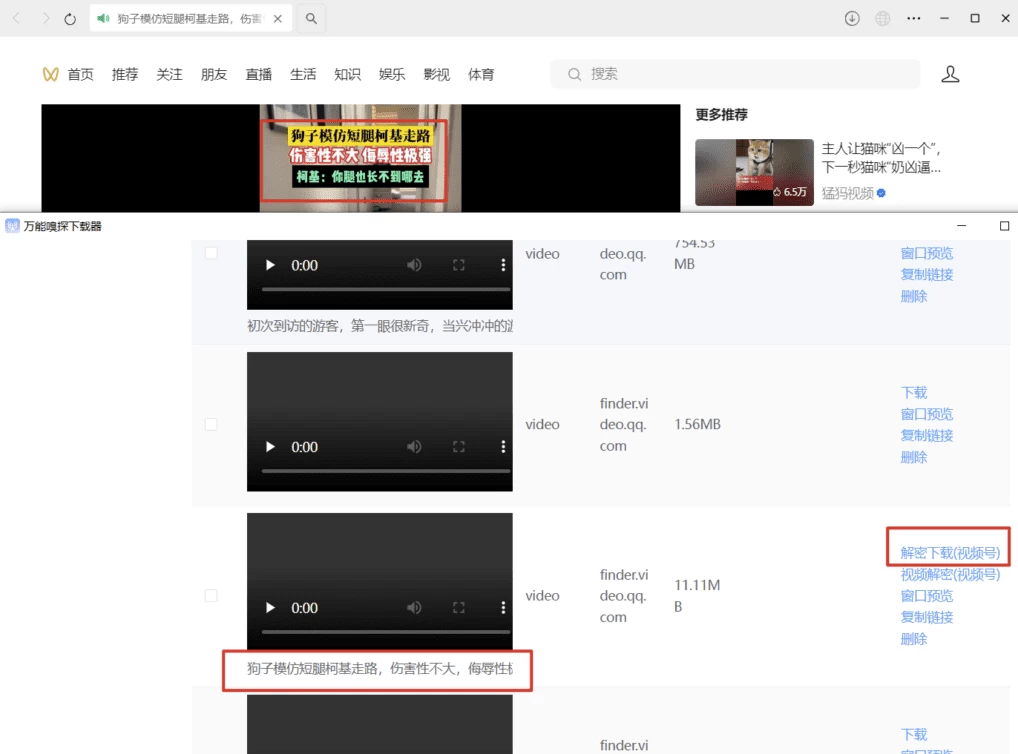Tick the checkbox for the 1.56MB video
This screenshot has width=1018, height=754.
(x=211, y=424)
